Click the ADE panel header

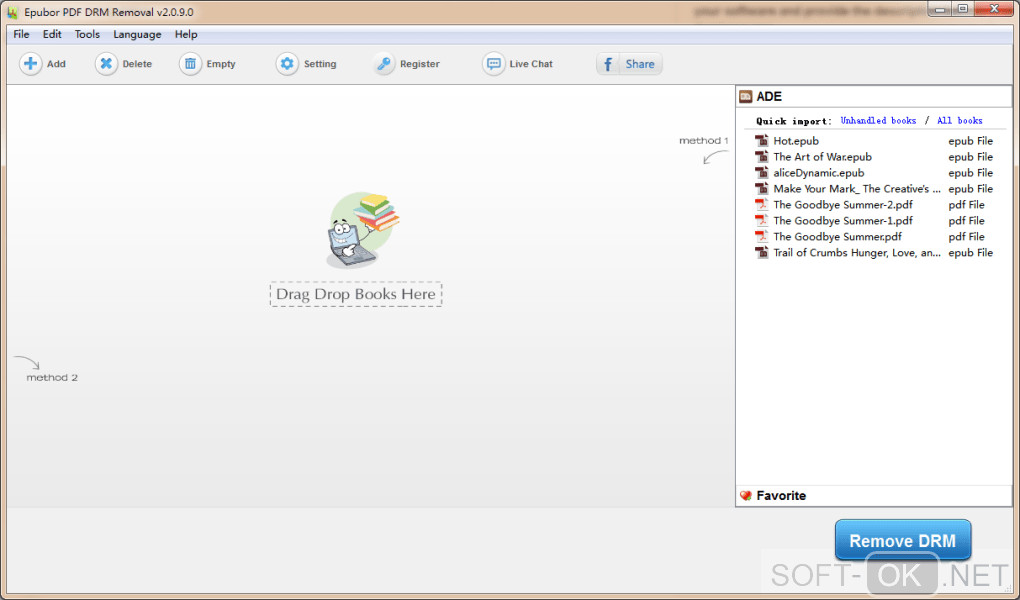click(874, 97)
